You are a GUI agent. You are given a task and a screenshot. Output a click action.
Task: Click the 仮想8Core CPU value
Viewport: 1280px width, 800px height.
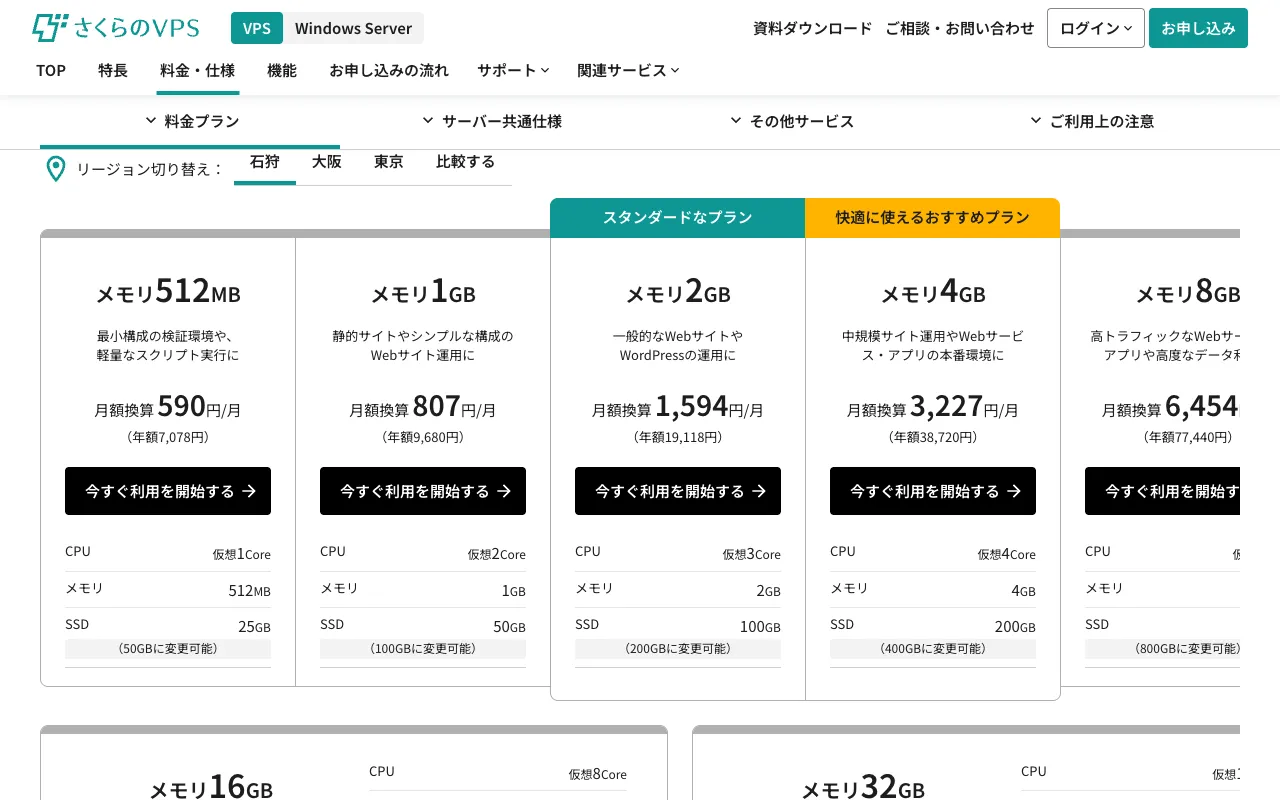[x=598, y=774]
